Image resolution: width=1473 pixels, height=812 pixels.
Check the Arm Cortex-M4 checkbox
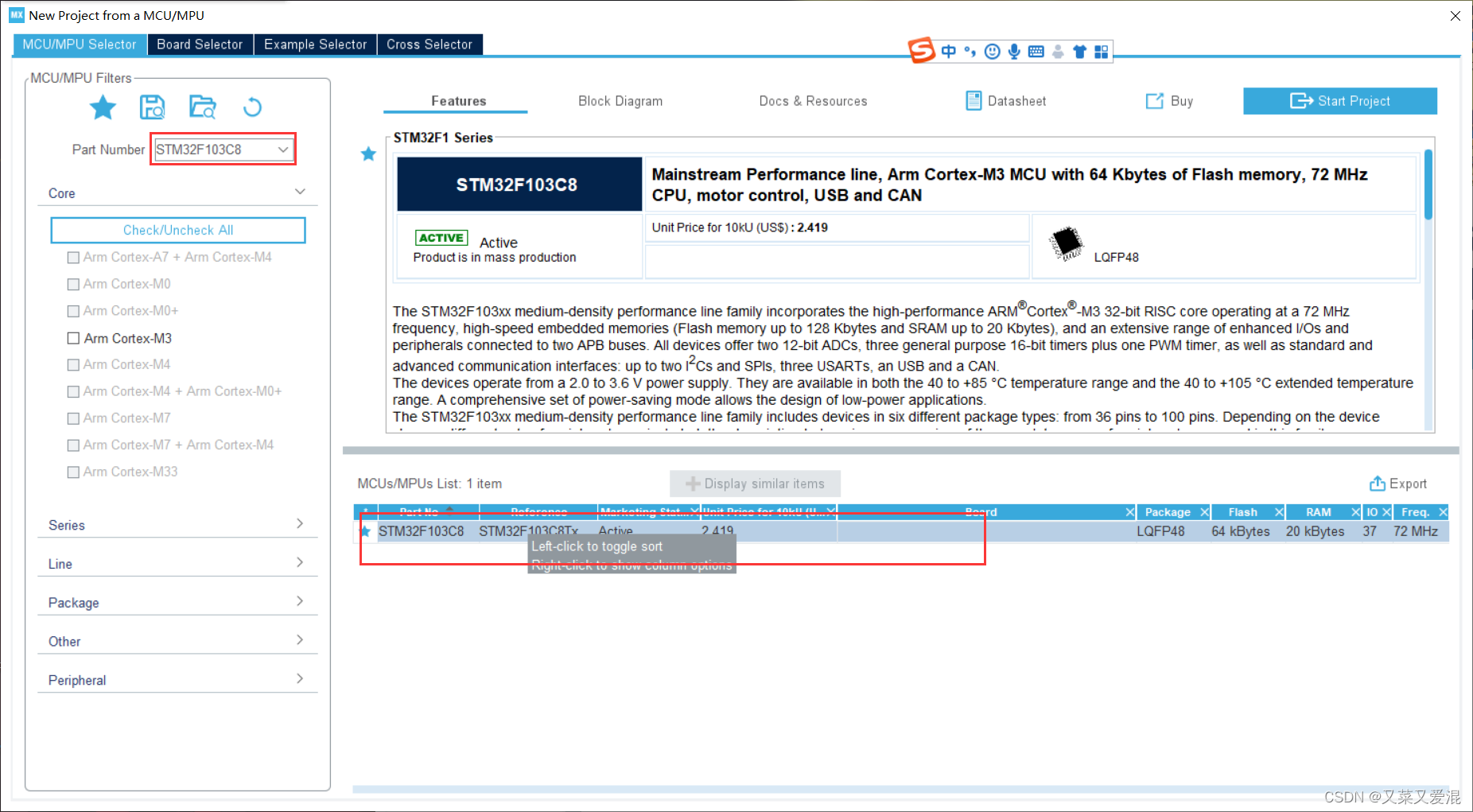point(73,364)
